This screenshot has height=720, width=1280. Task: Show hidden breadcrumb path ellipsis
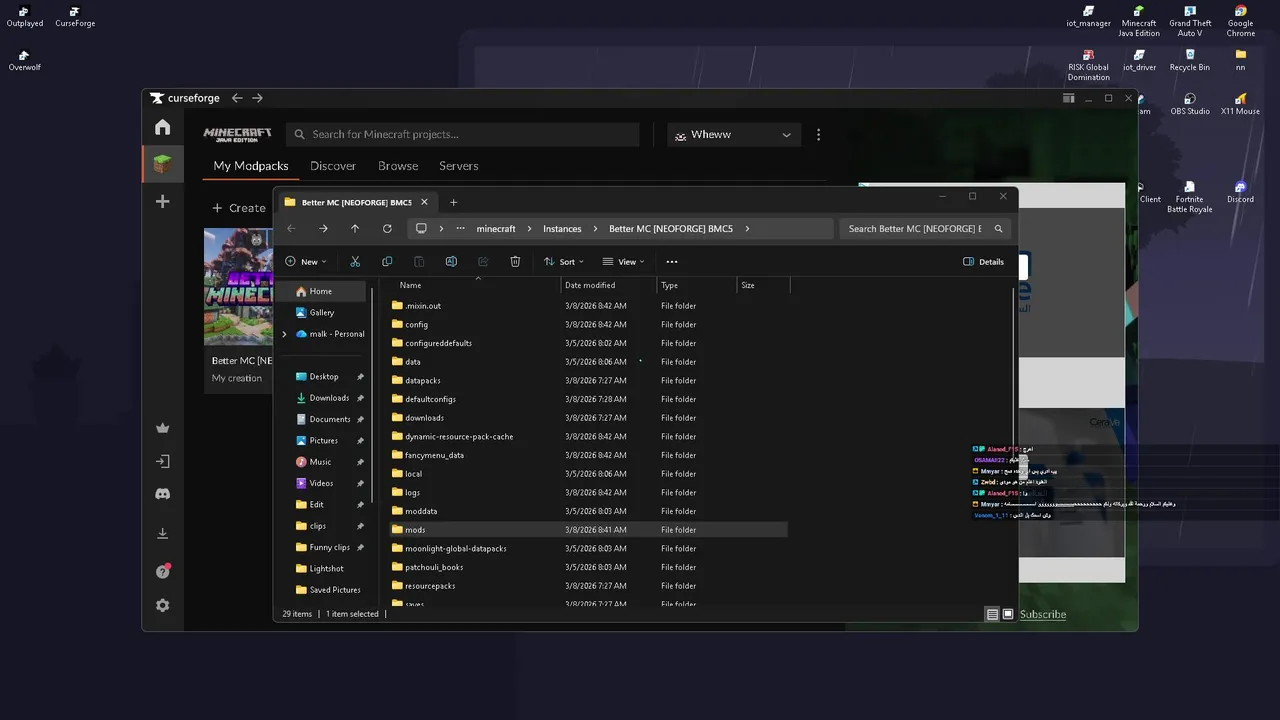(x=461, y=228)
